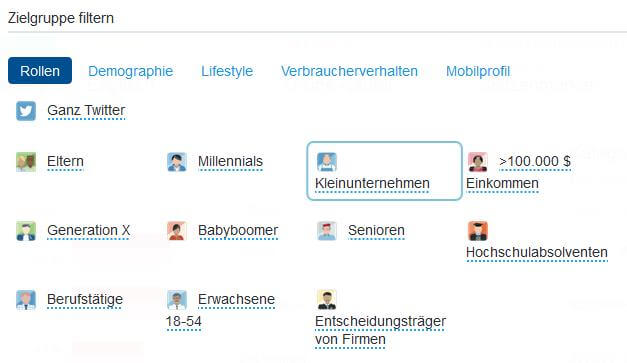The width and height of the screenshot is (627, 363).
Task: Click the Berufstätige avatar icon
Action: 26,300
